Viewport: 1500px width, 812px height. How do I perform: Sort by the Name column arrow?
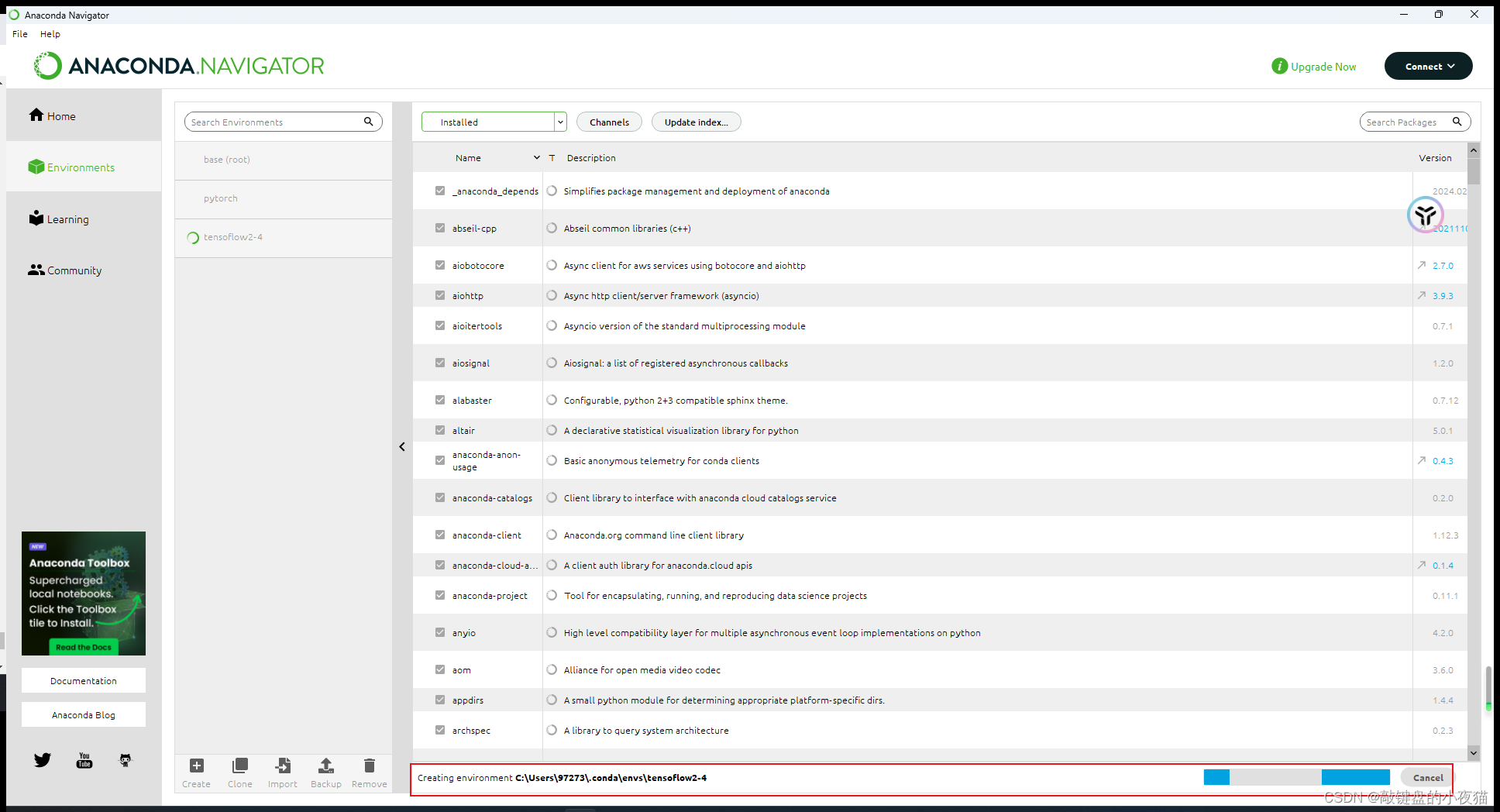tap(536, 157)
